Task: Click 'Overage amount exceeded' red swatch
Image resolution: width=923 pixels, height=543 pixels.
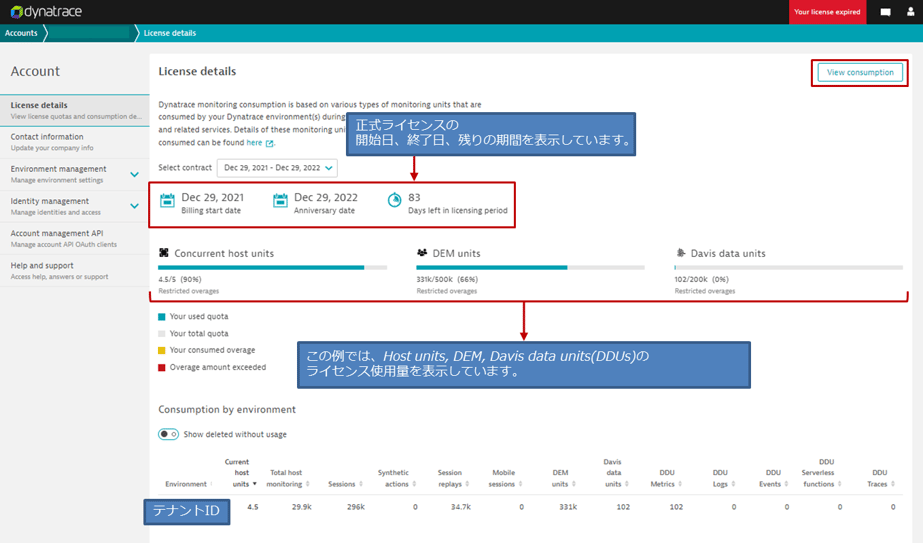Action: tap(162, 367)
